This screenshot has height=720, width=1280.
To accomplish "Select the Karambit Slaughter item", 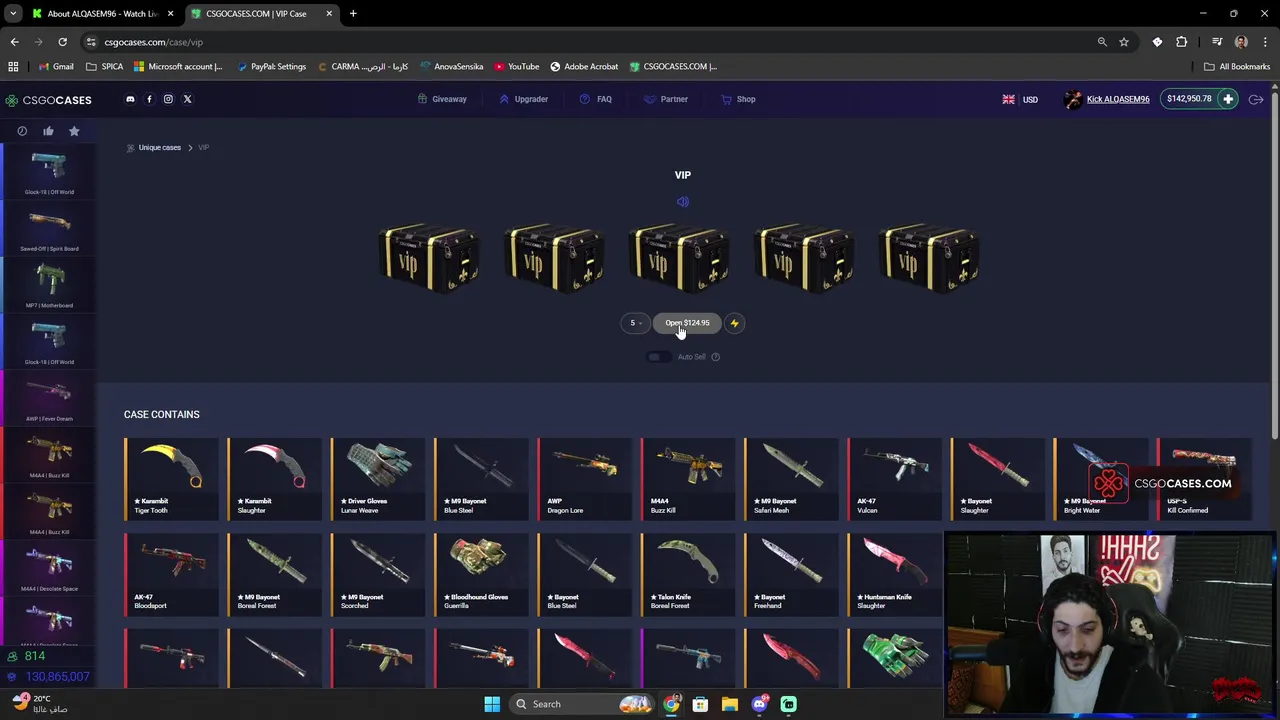I will [x=274, y=479].
